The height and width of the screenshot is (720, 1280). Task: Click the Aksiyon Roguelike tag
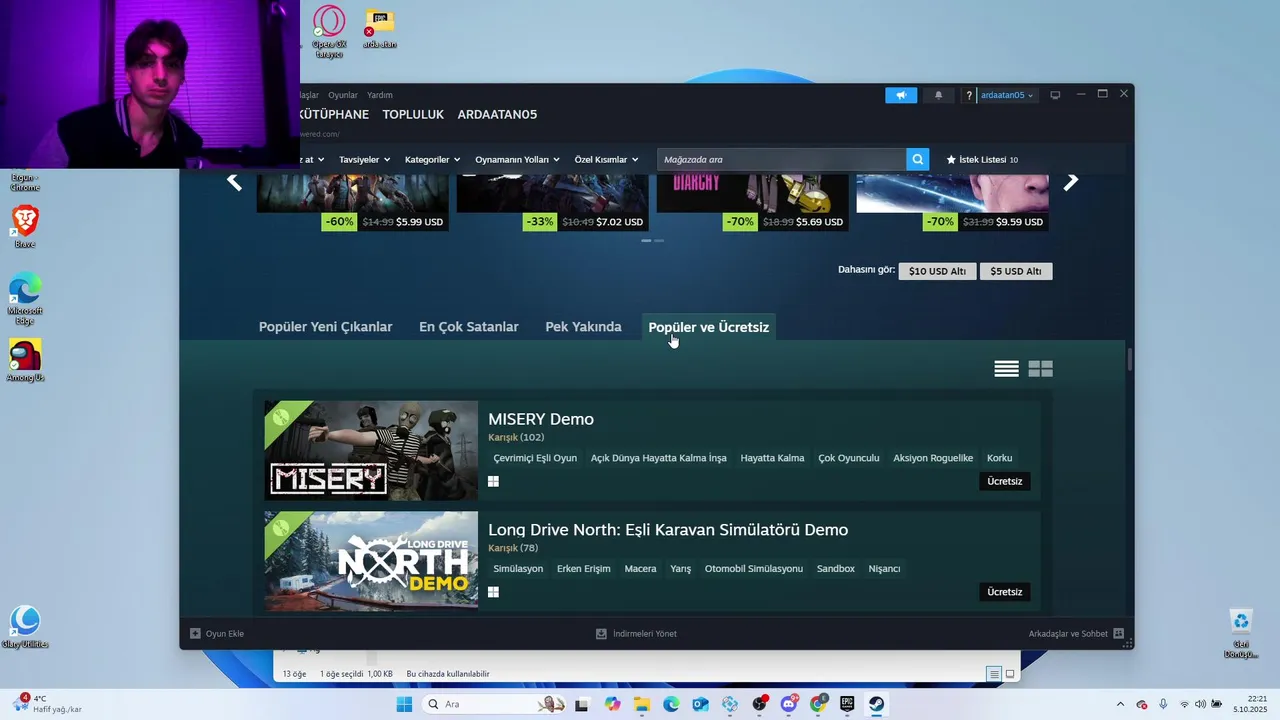tap(933, 458)
